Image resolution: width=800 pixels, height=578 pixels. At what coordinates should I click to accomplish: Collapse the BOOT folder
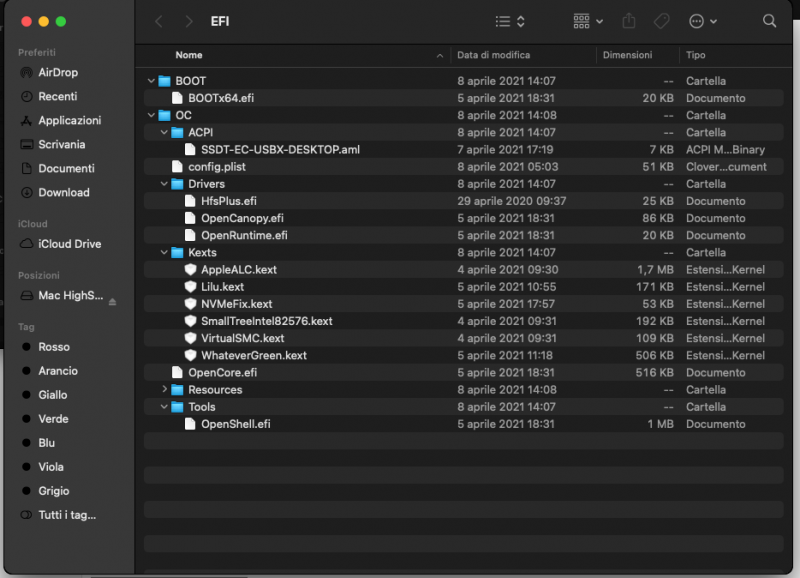click(x=151, y=81)
